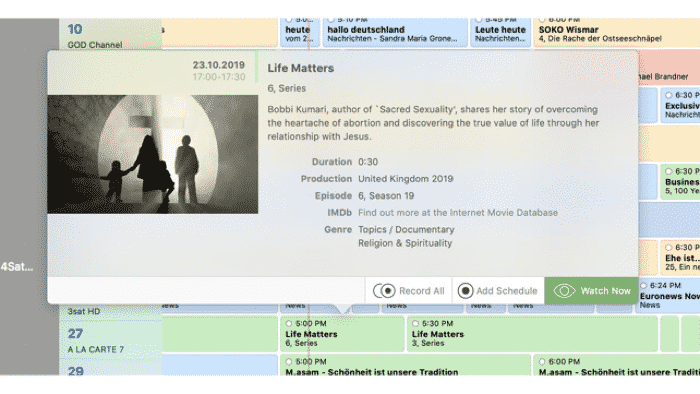This screenshot has height=394, width=700.
Task: Toggle record circle for 6:00 PM M.asam
Action: tap(542, 361)
